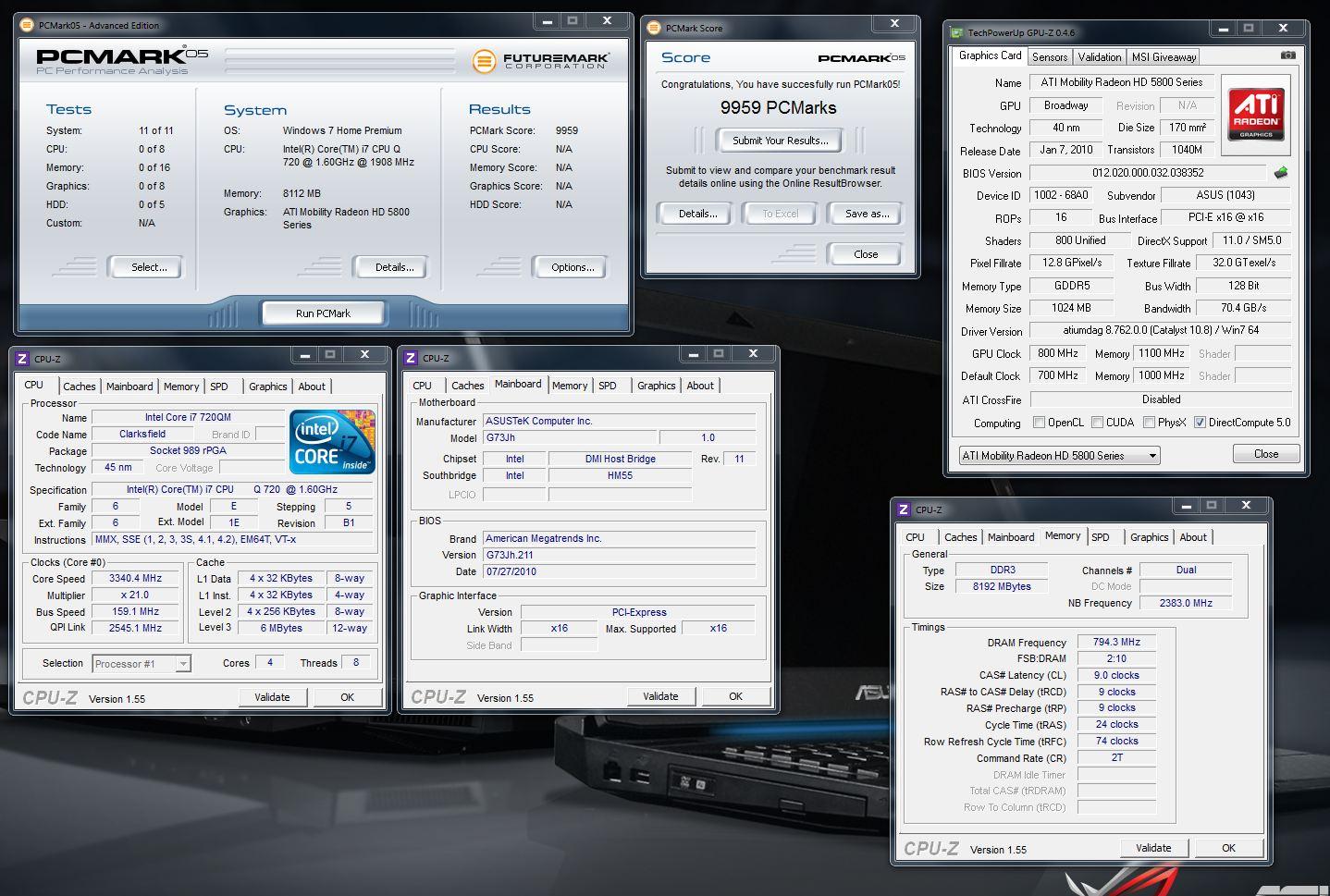1330x896 pixels.
Task: Click the Run PCMark button
Action: tap(323, 313)
